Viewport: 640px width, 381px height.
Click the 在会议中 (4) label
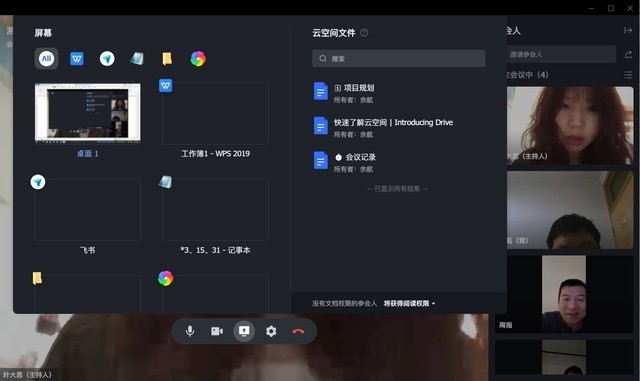tap(527, 75)
